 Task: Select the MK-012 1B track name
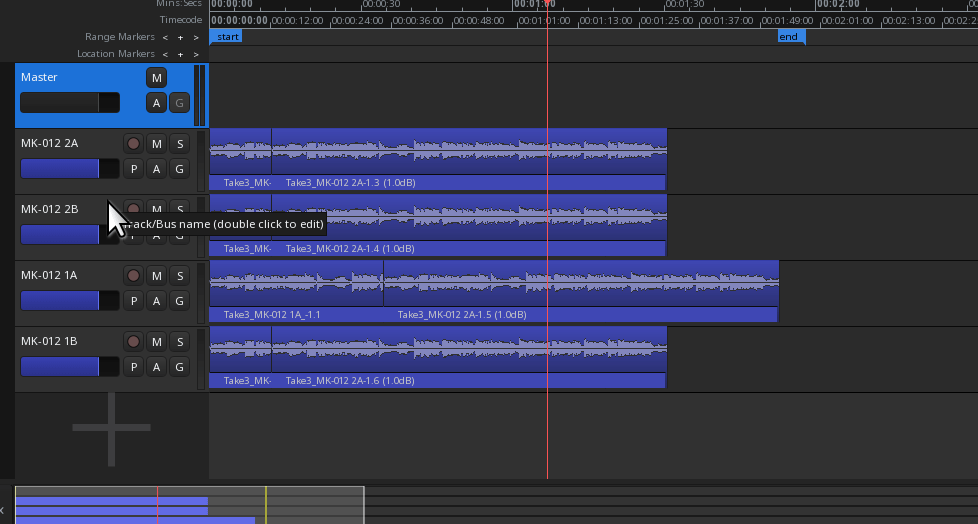[50, 342]
